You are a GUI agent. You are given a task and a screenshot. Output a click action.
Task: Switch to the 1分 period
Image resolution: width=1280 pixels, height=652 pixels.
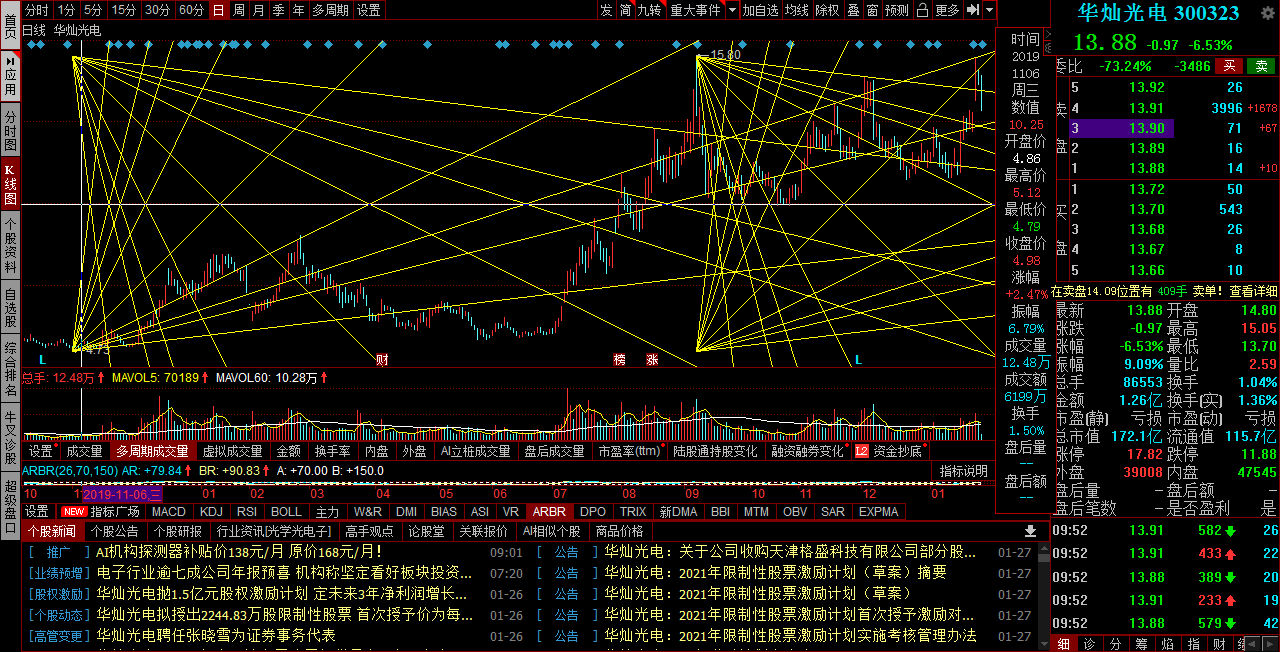point(66,10)
